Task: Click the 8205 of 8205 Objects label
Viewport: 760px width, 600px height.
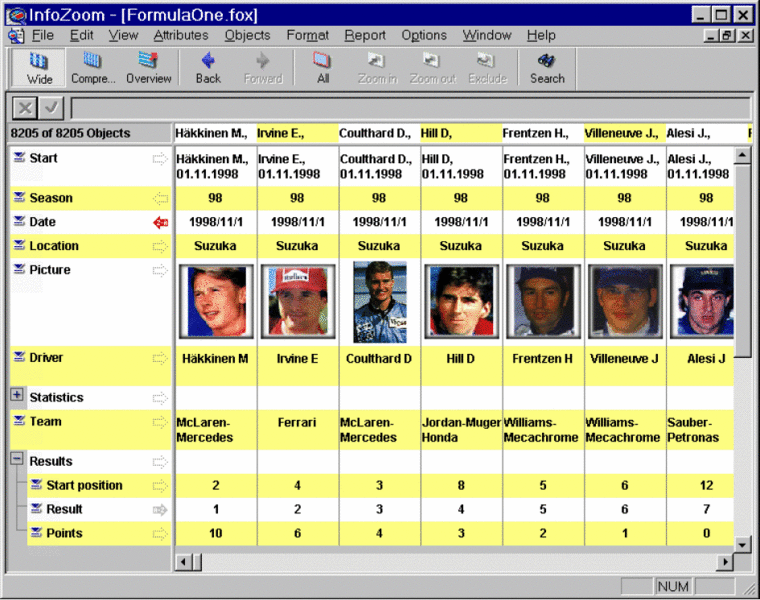Action: tap(70, 133)
